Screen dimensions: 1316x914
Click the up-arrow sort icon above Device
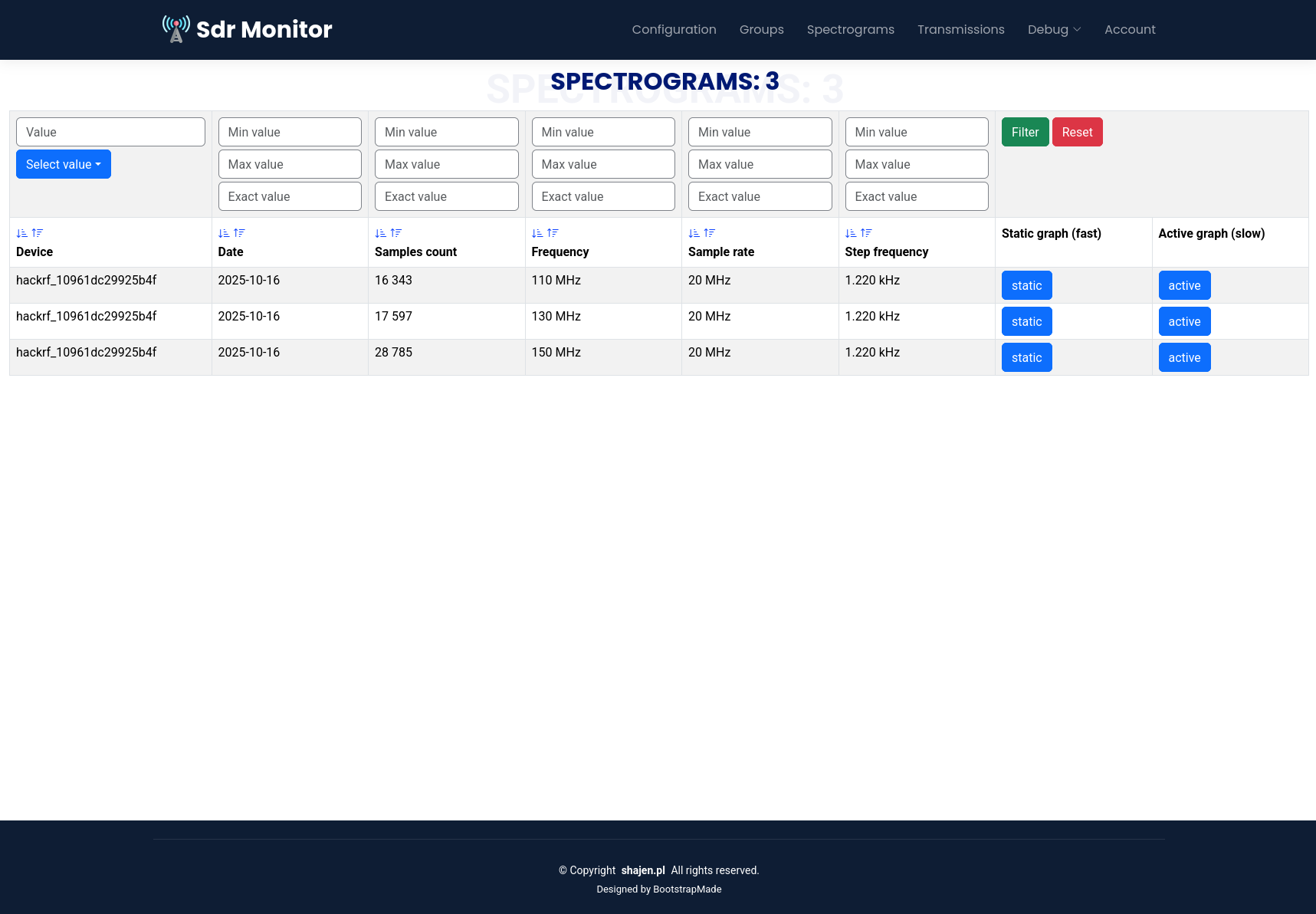point(37,233)
